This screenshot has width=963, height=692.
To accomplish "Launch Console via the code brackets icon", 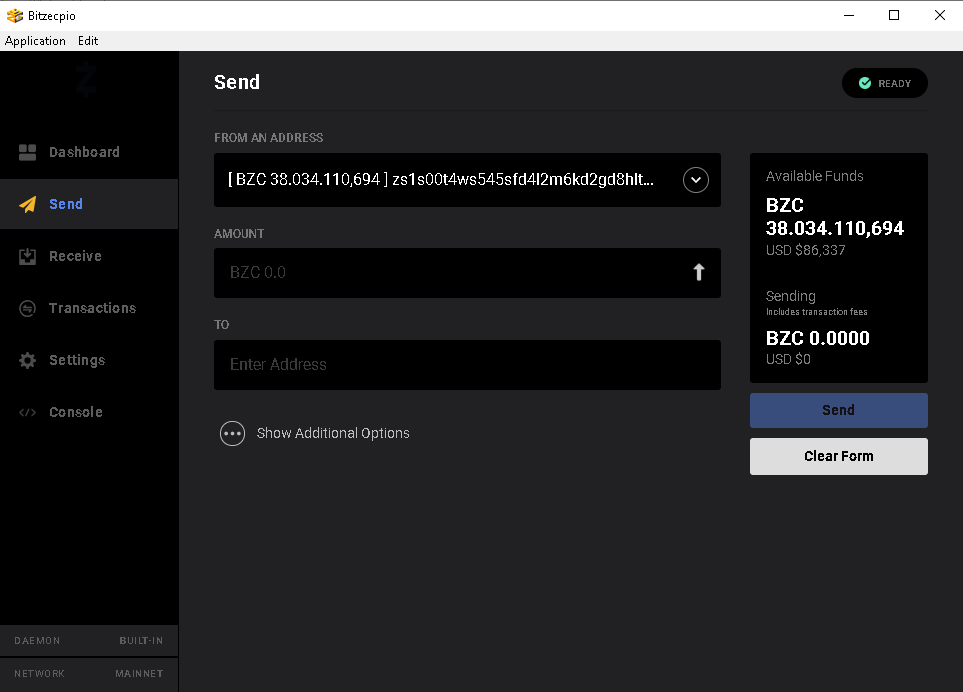I will point(27,411).
